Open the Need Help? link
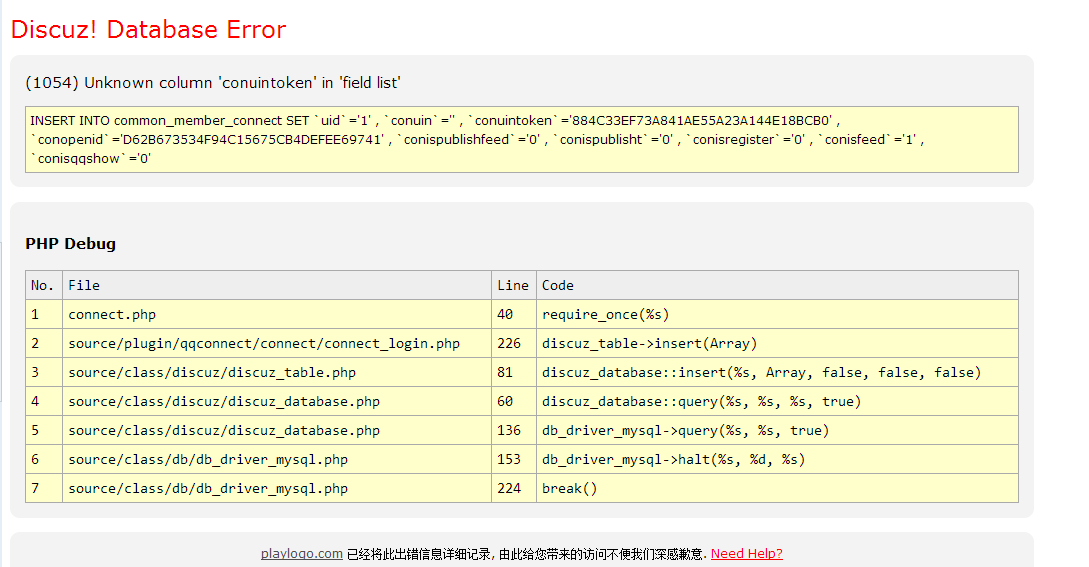The width and height of the screenshot is (1089, 567). [746, 554]
